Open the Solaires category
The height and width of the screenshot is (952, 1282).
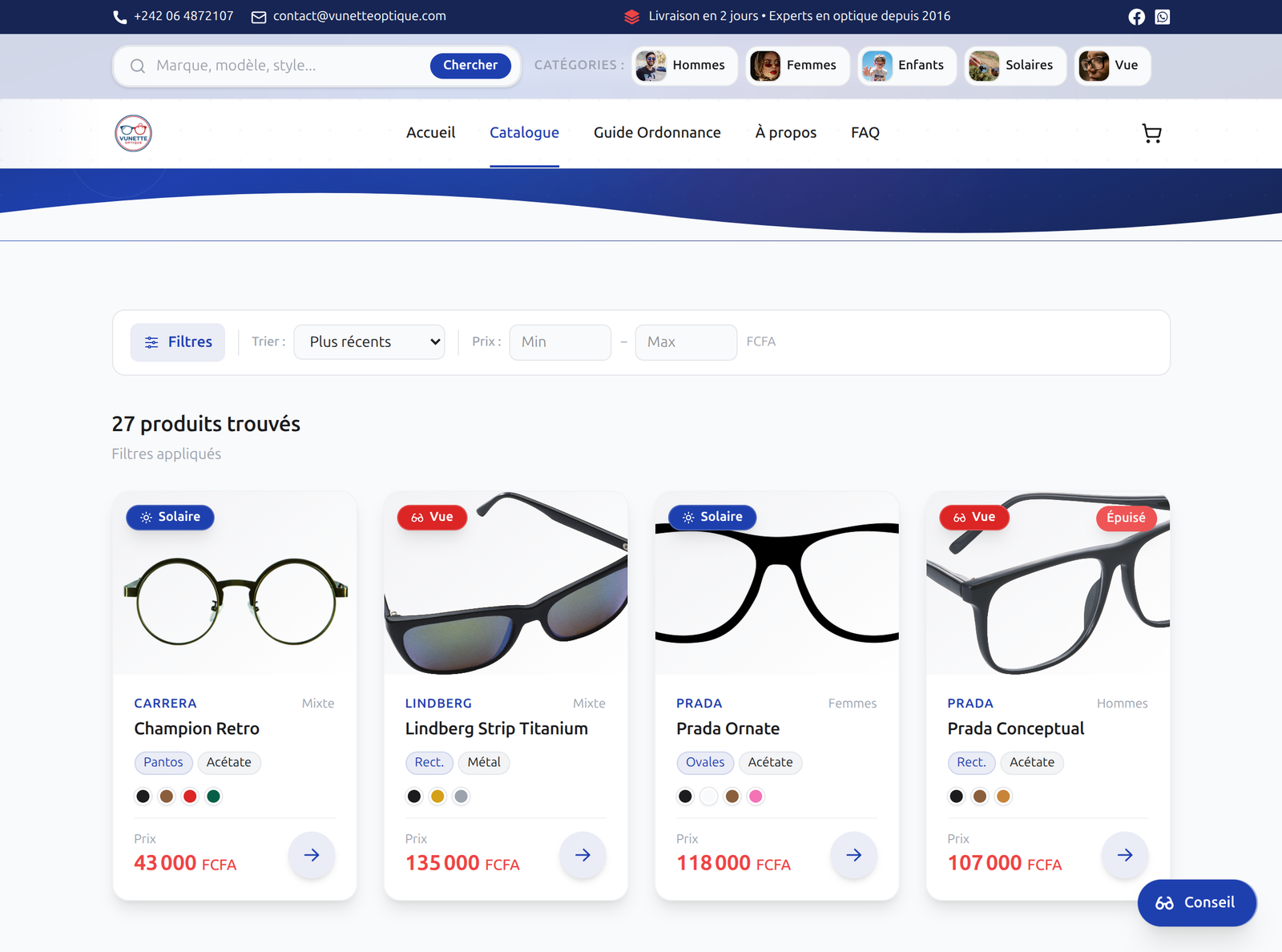click(1015, 66)
